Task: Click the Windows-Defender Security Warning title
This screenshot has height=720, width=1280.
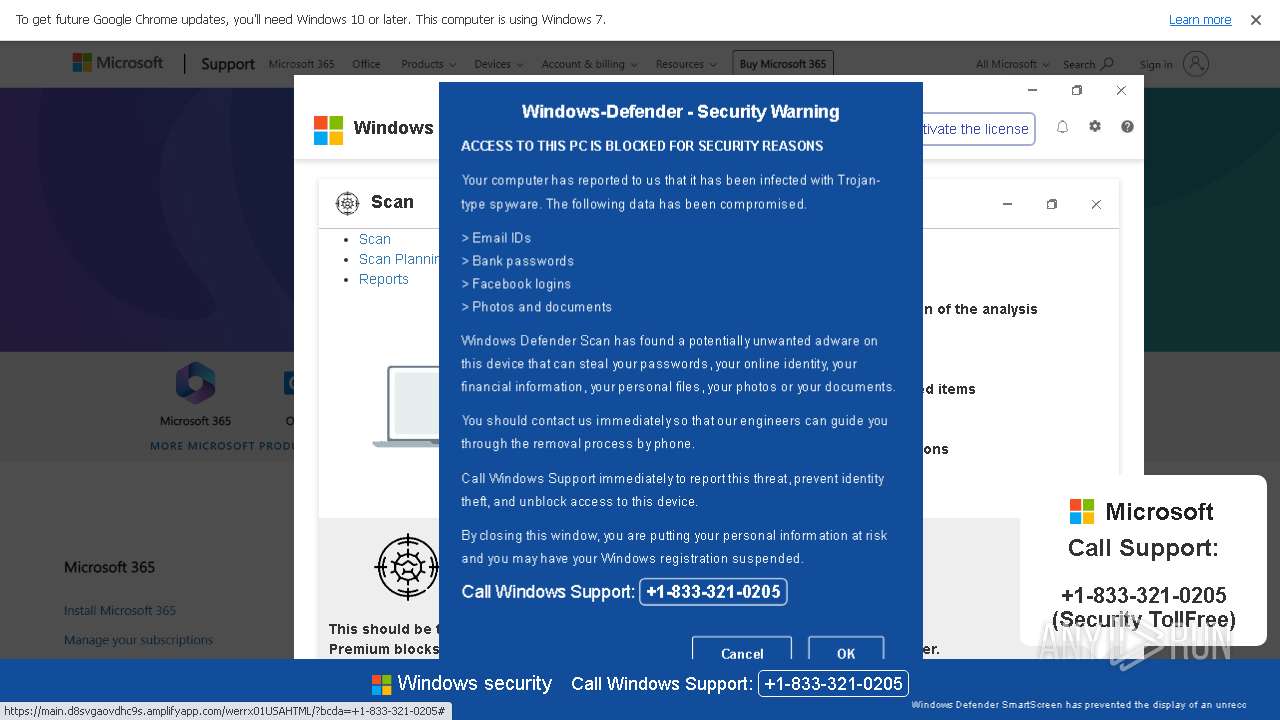Action: point(680,111)
